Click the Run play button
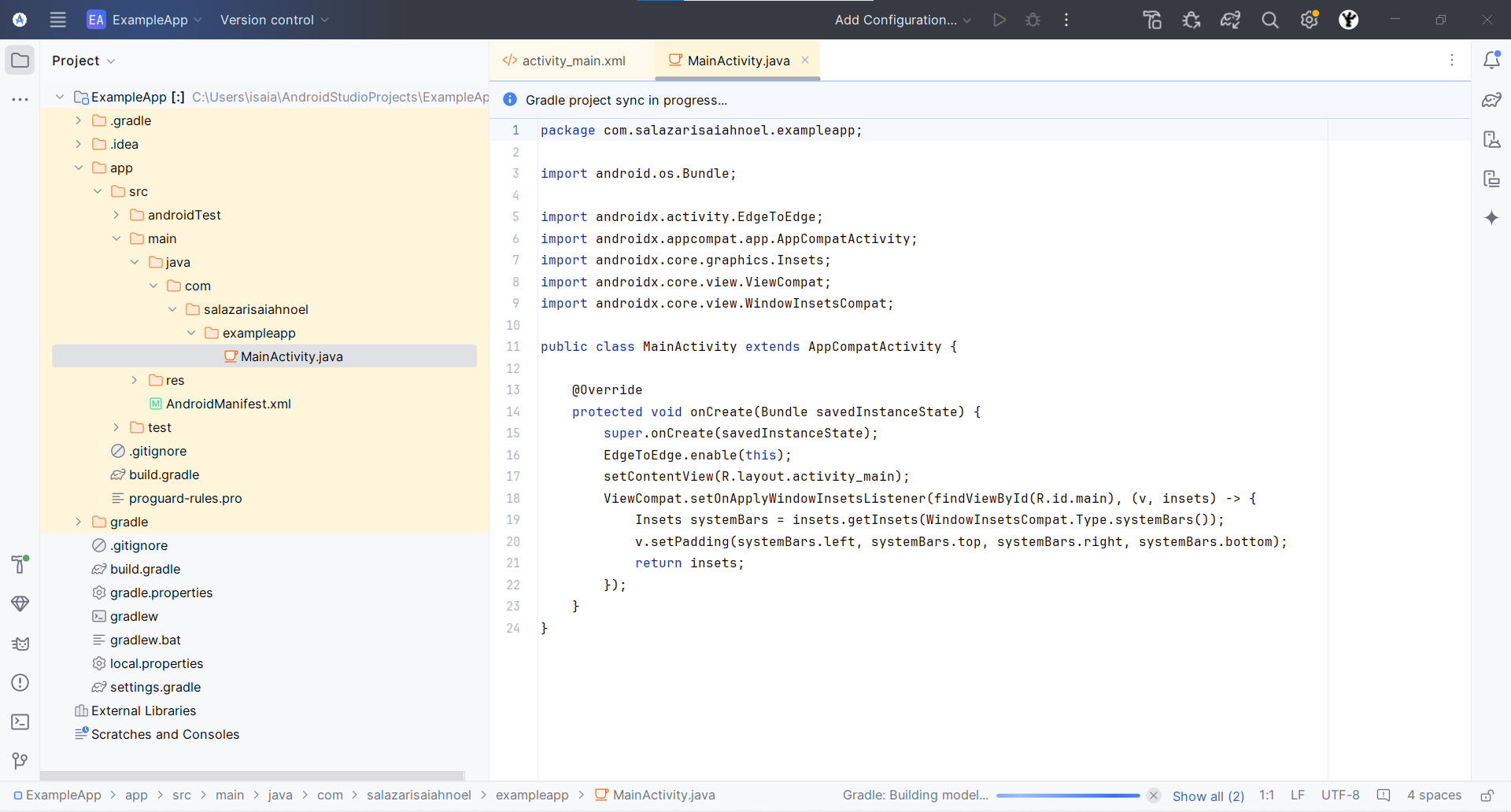Screen dimensions: 1511x812 click(x=999, y=20)
